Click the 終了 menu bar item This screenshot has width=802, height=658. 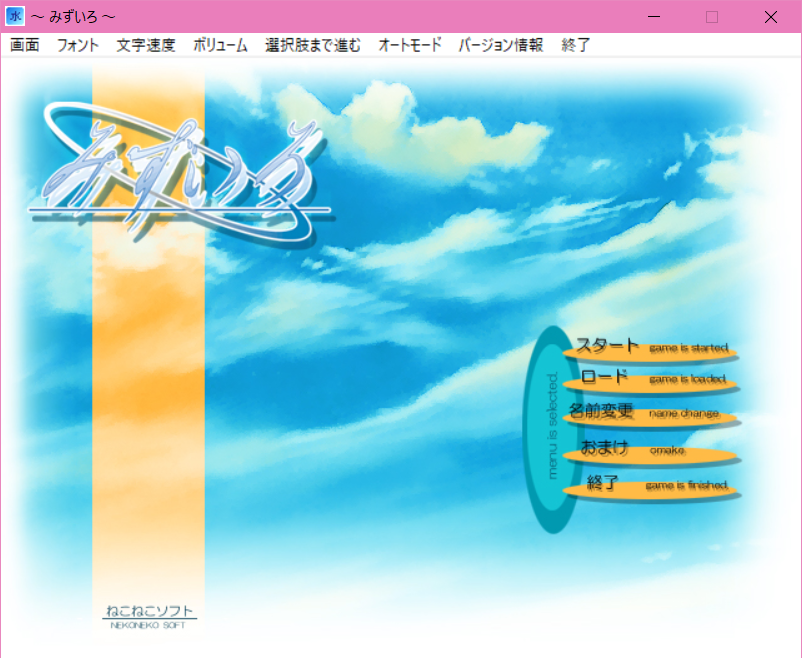(575, 46)
